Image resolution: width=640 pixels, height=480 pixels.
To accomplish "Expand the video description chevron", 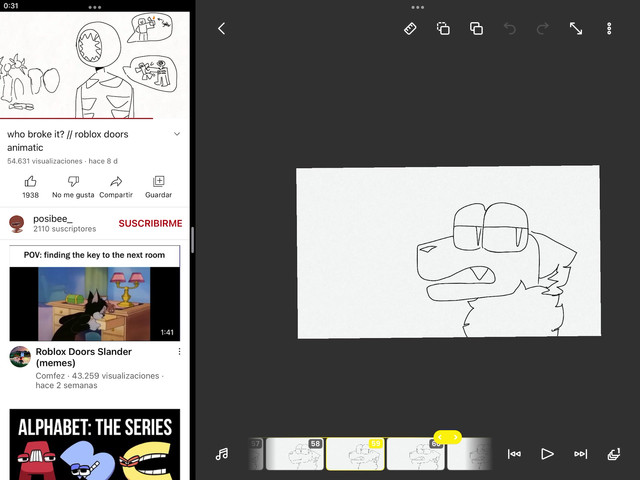I will (177, 134).
